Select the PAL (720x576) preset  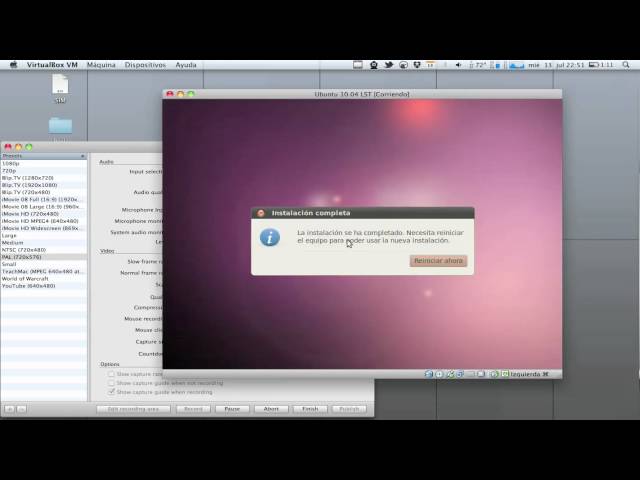pyautogui.click(x=44, y=257)
